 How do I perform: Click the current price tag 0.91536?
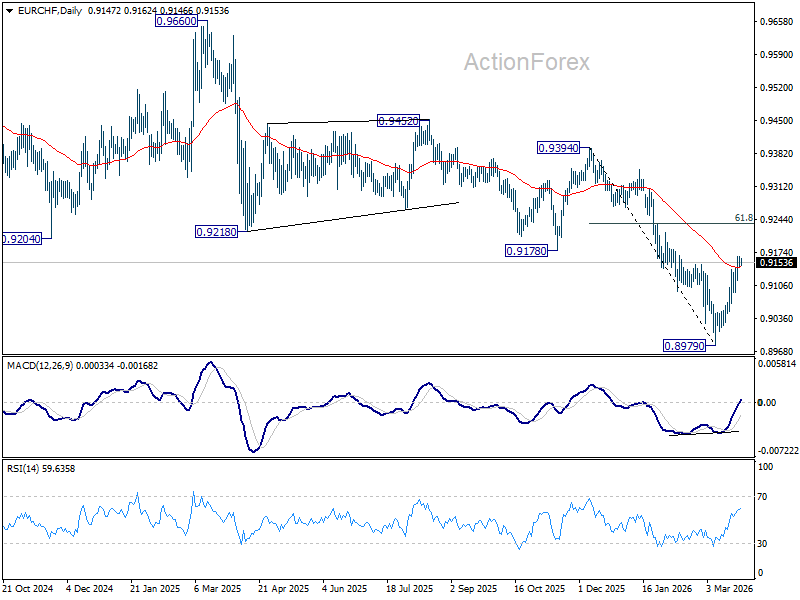776,263
